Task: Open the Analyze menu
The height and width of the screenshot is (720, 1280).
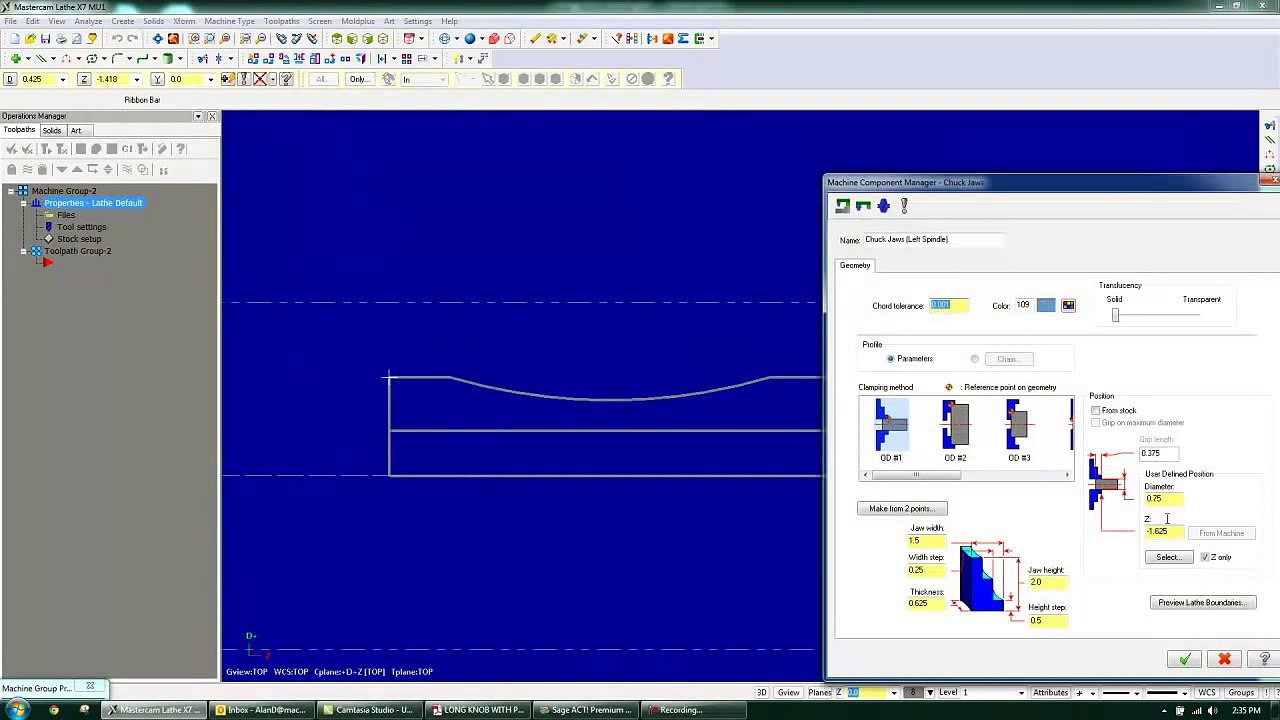Action: point(88,21)
